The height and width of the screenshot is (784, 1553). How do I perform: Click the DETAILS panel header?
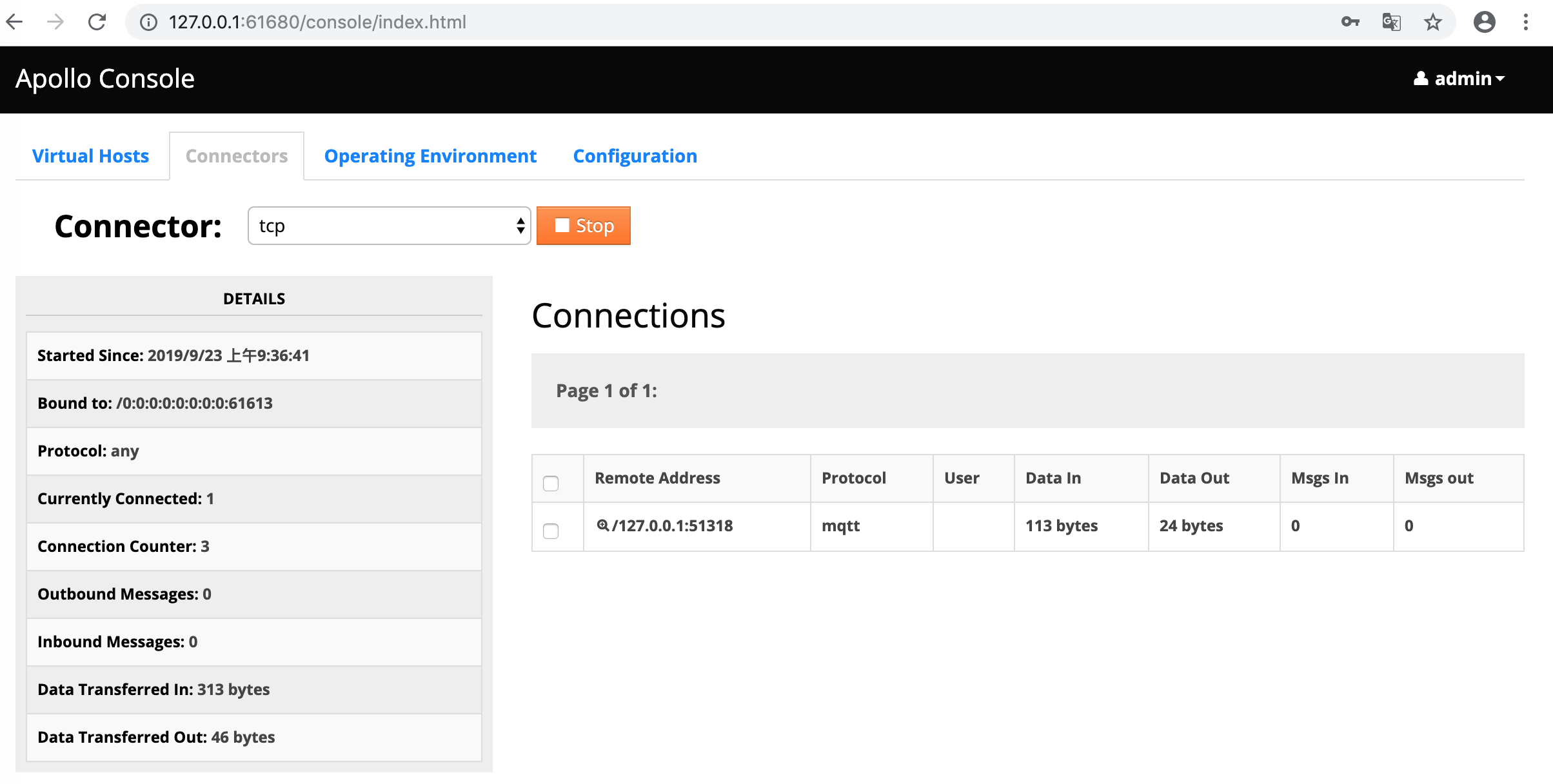tap(254, 299)
